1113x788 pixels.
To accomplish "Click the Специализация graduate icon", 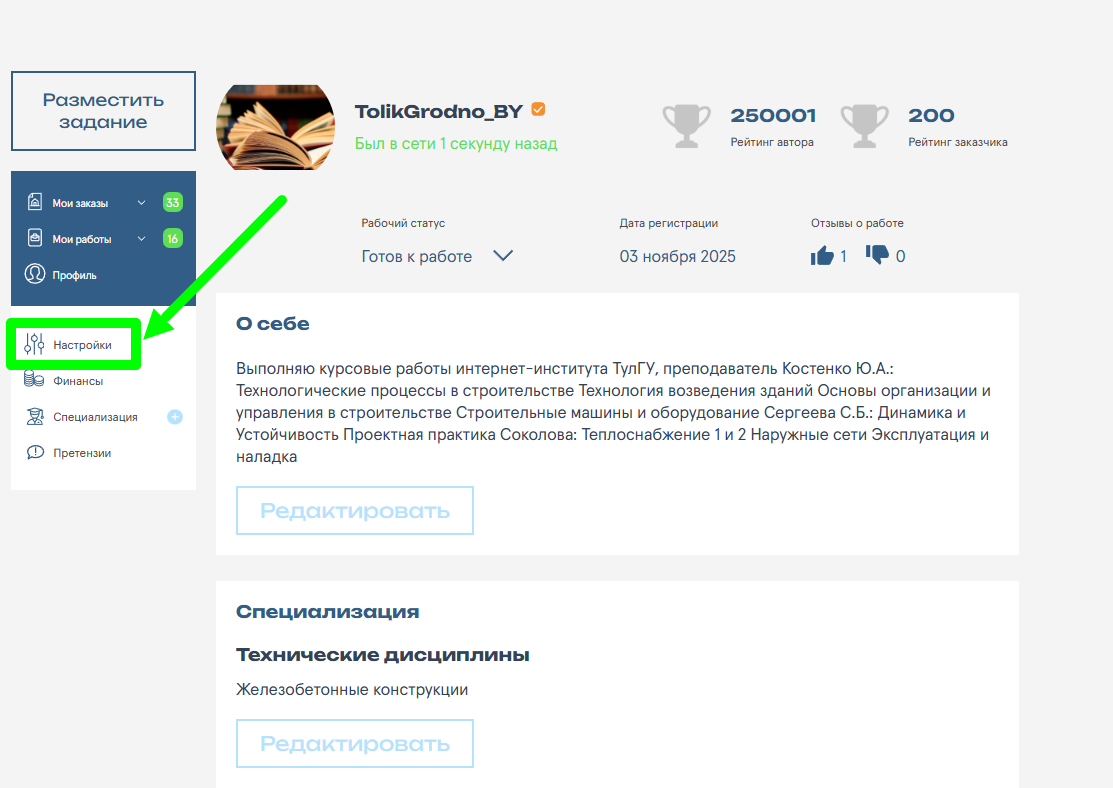I will coord(35,417).
